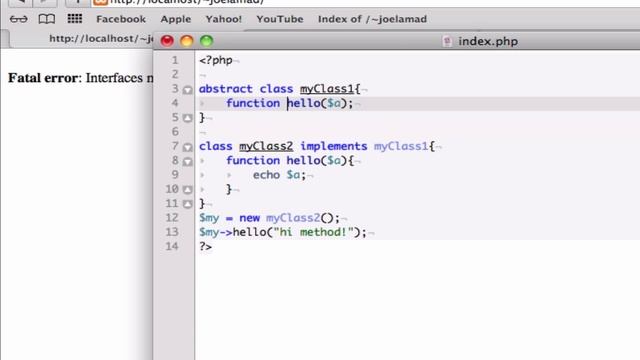
Task: Open the Reading List glasses icon
Action: 18,19
